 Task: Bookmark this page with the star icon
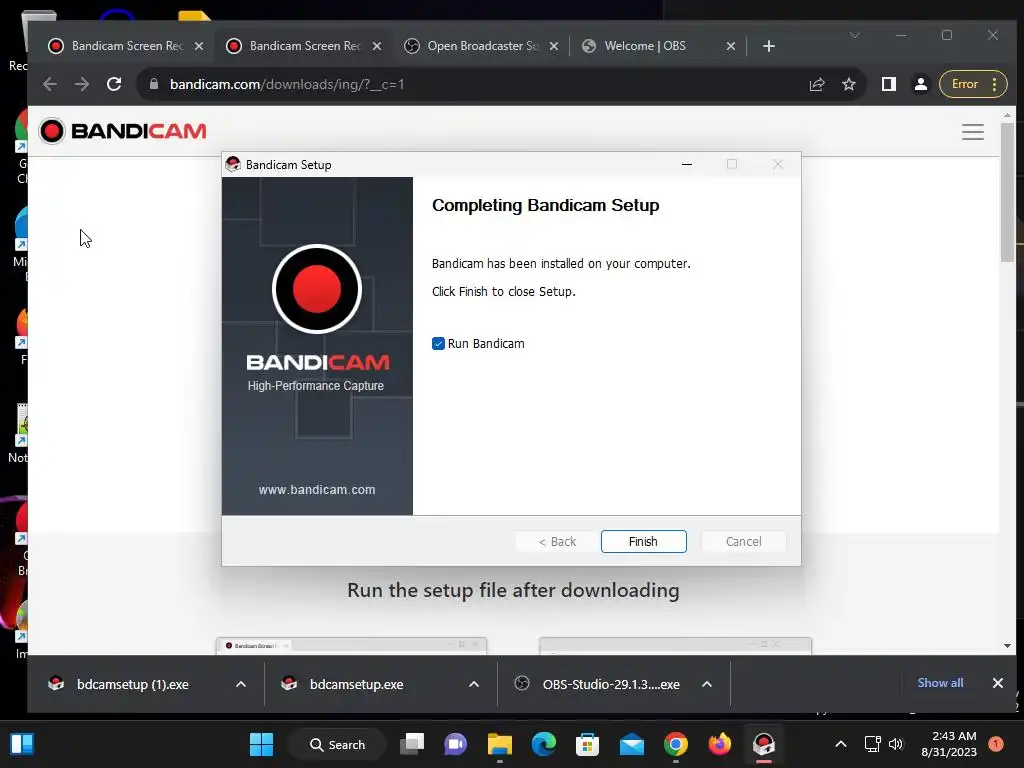pos(849,84)
